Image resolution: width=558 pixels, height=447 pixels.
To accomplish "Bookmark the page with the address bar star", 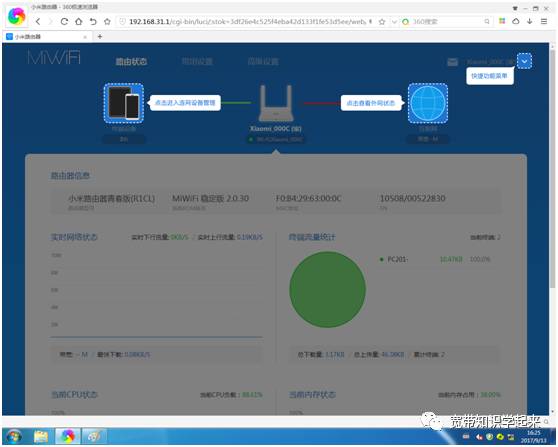I will pos(382,22).
